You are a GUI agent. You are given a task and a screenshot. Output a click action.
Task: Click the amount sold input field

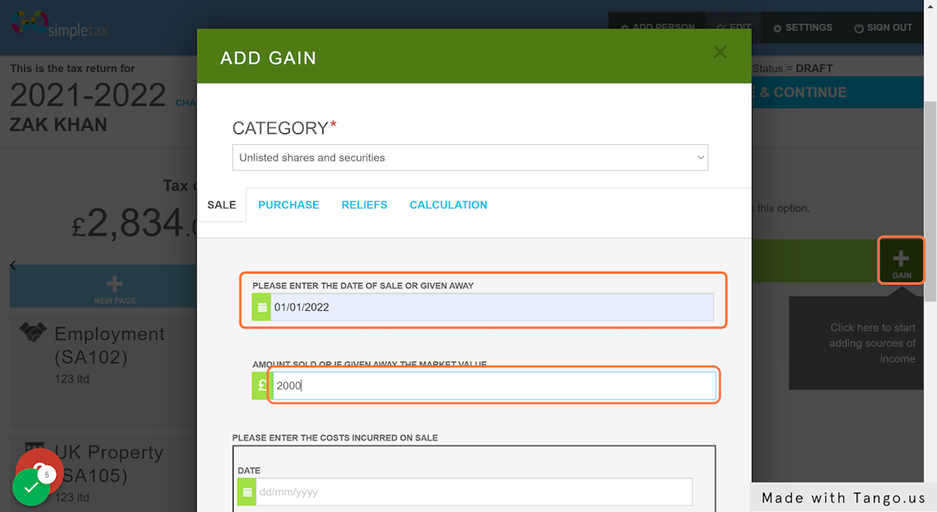pos(494,385)
